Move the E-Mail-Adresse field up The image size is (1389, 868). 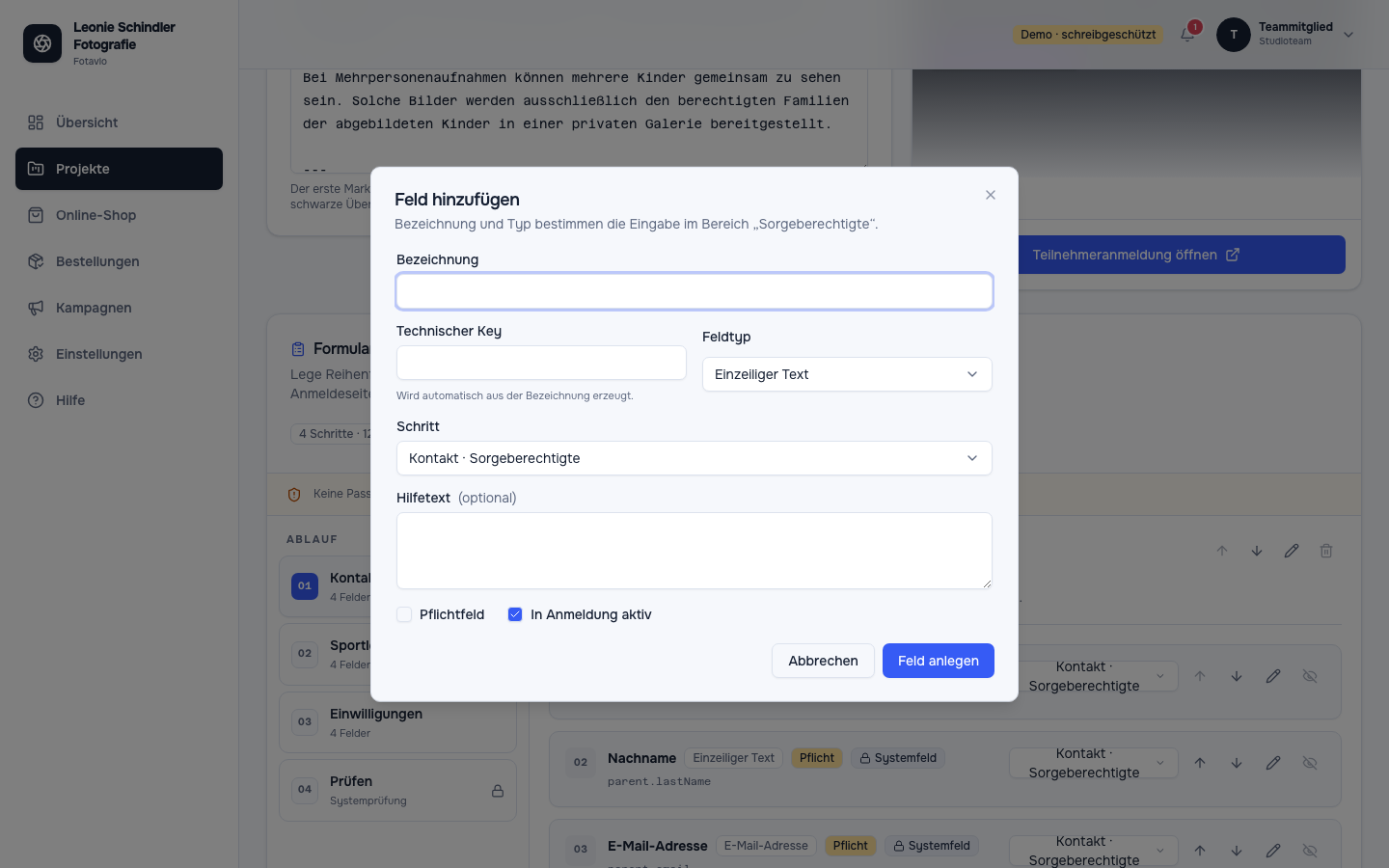pyautogui.click(x=1200, y=851)
